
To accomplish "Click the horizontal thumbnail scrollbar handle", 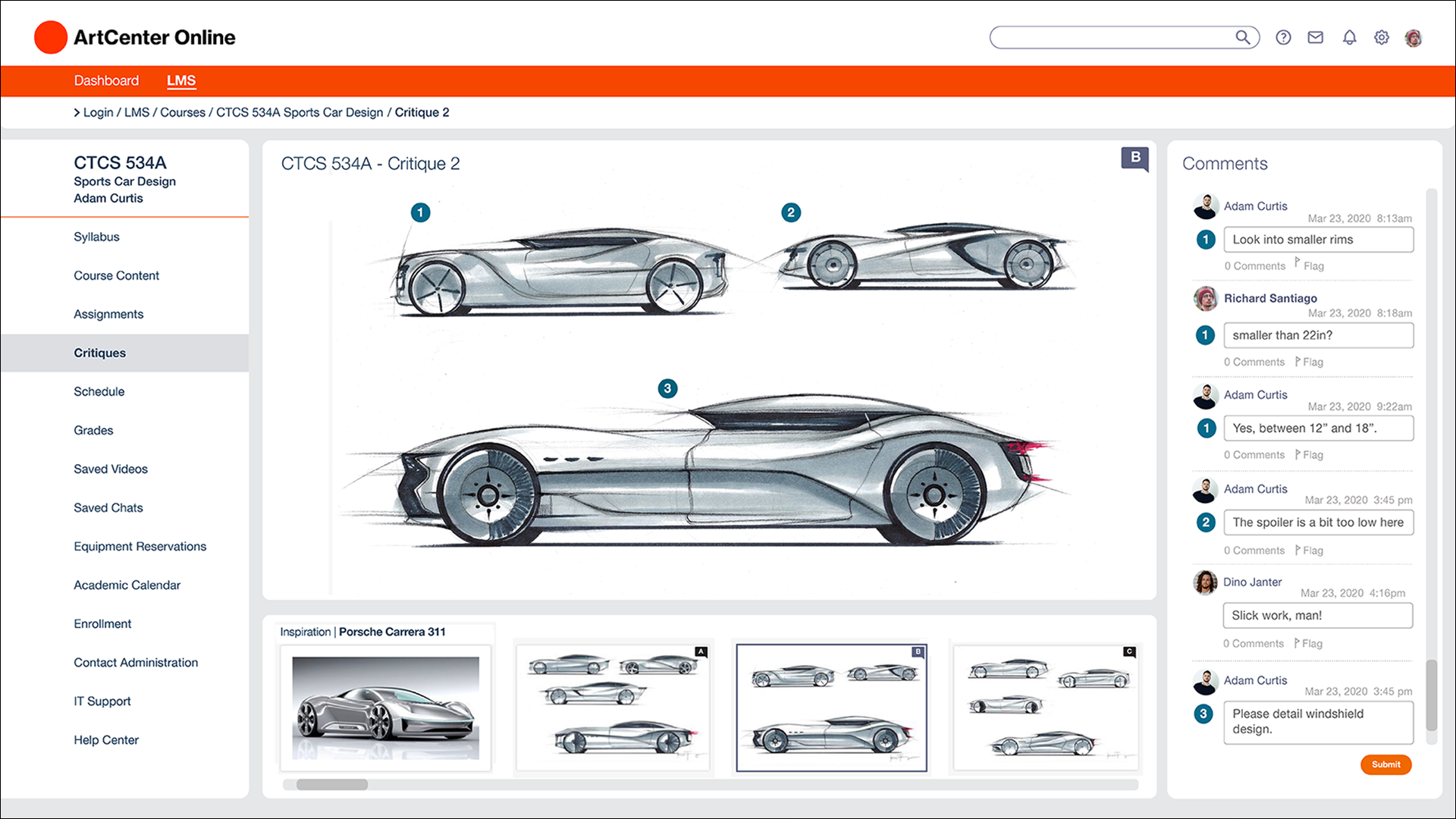I will [x=331, y=785].
